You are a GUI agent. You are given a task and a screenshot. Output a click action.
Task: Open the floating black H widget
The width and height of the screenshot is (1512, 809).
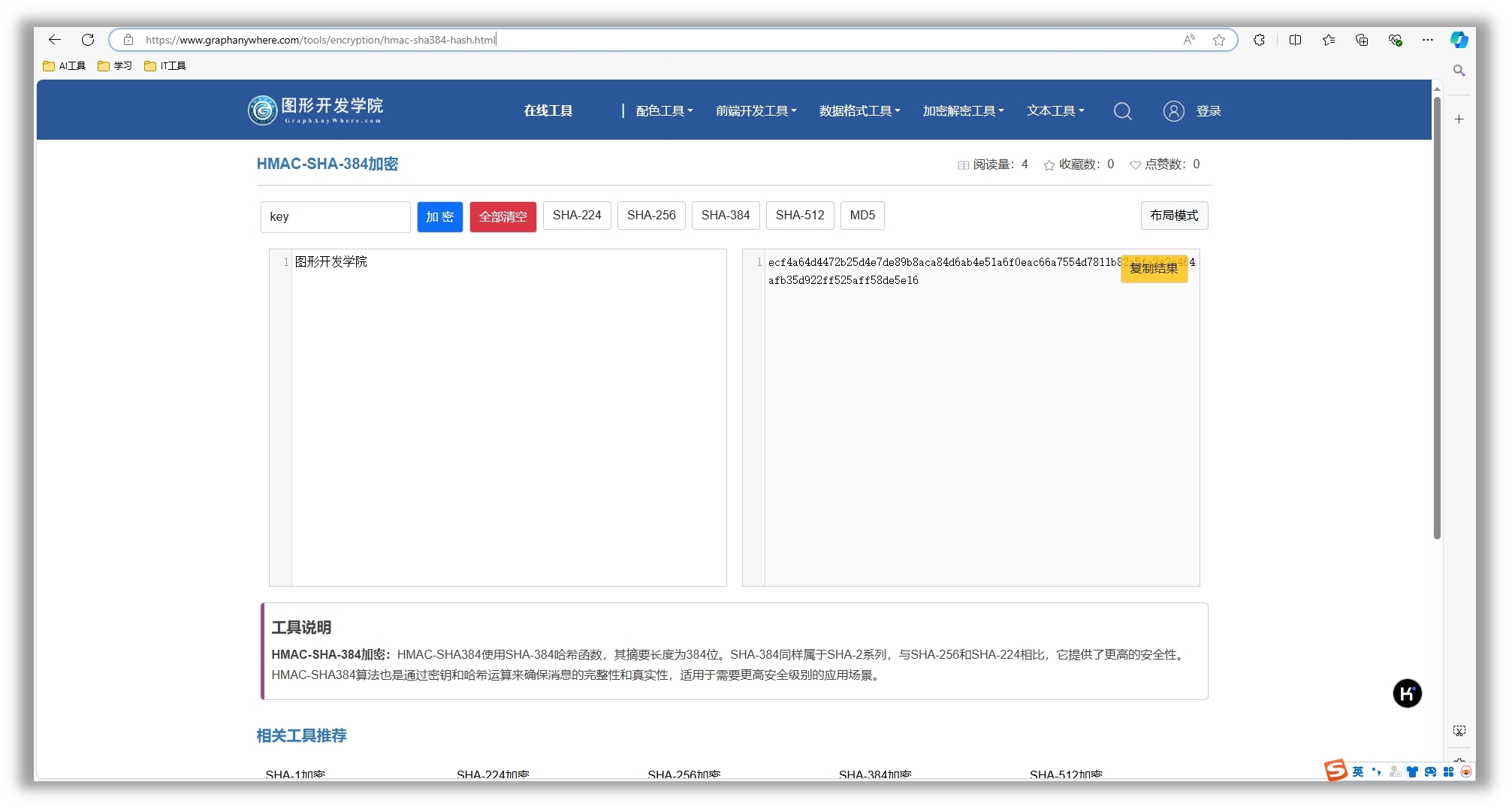[x=1408, y=693]
